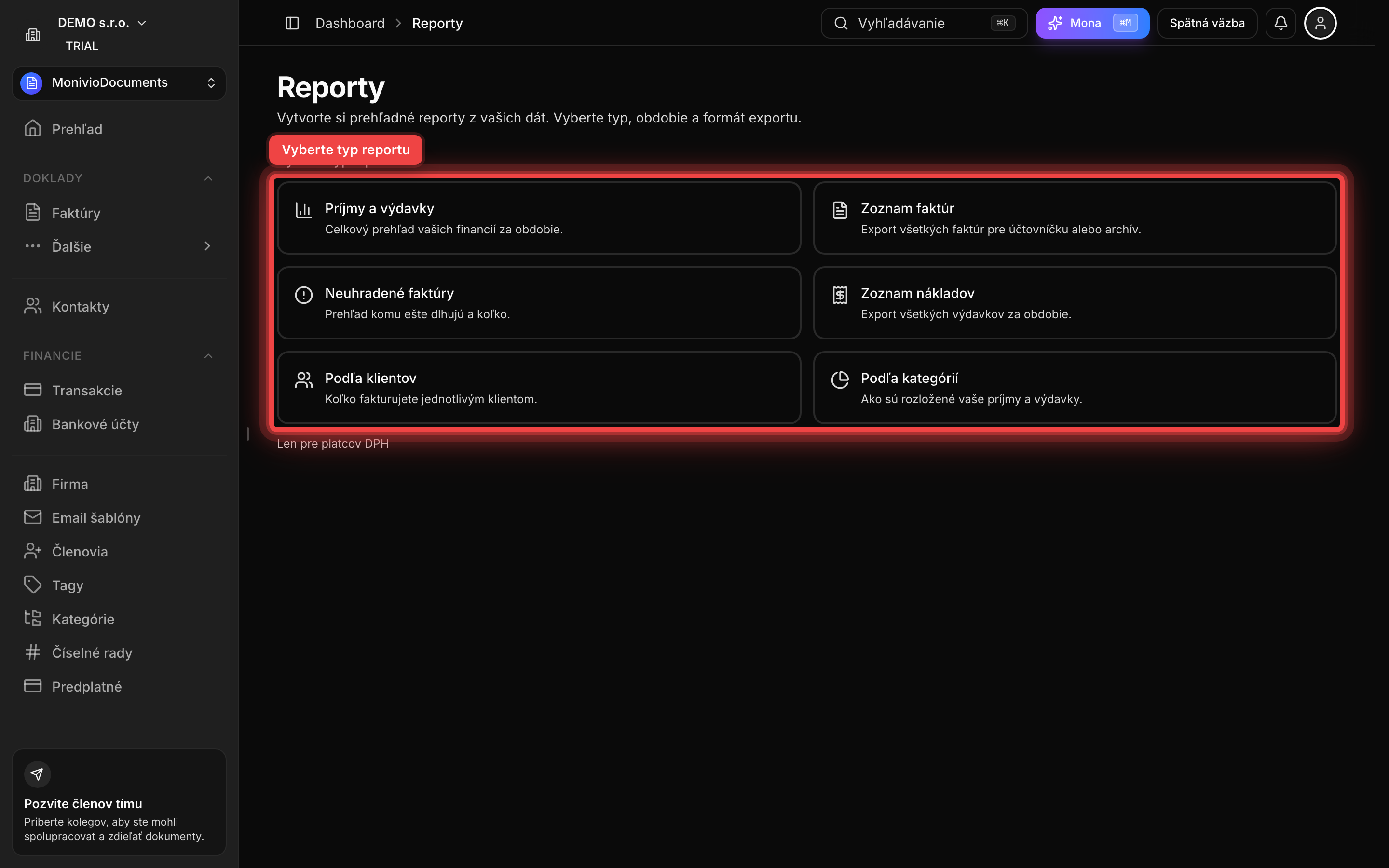Select the Neuhradené faktúry report card
Screen dimensions: 1389x868
[538, 302]
